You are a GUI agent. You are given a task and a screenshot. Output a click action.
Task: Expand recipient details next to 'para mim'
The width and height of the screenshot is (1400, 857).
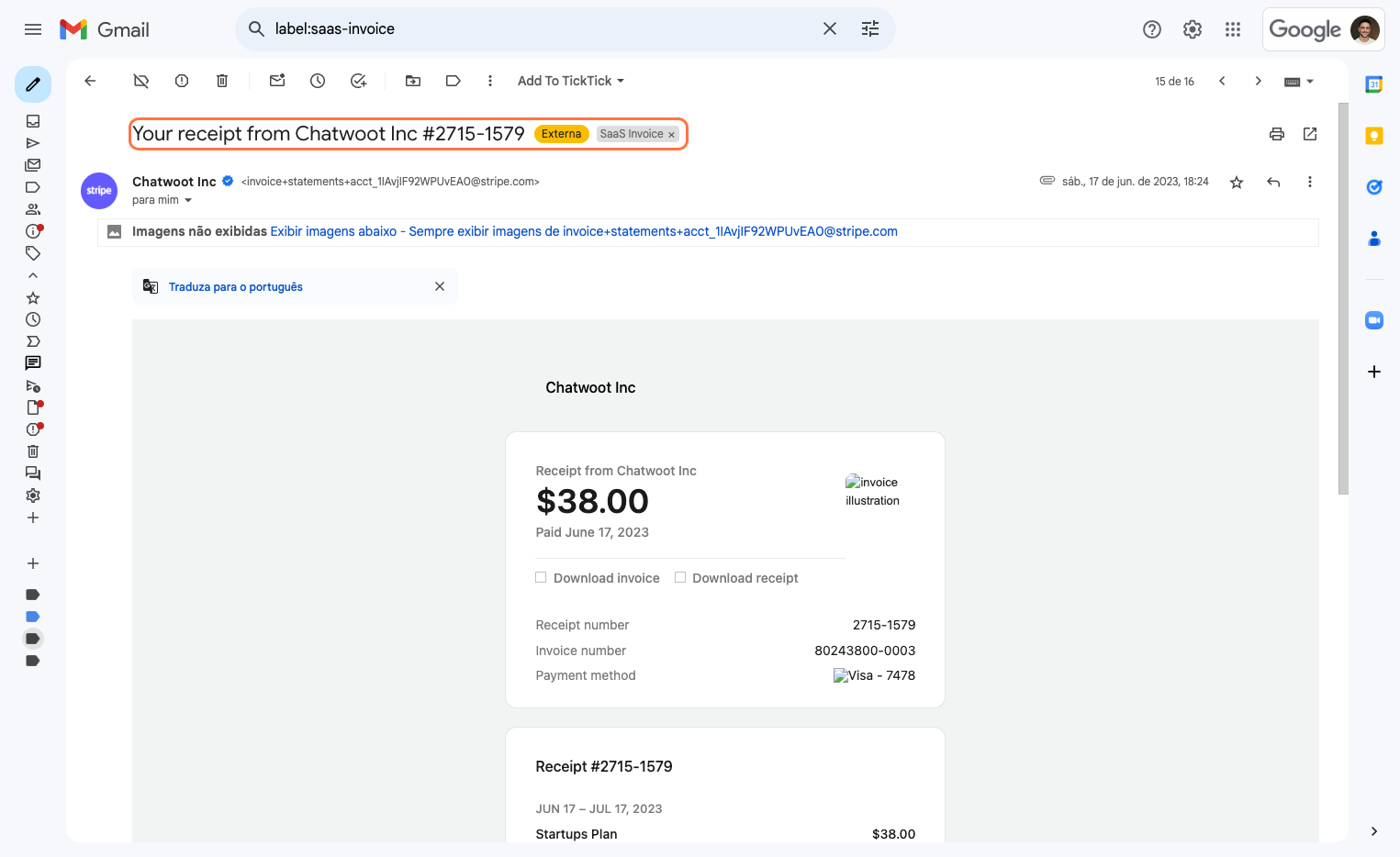coord(188,200)
